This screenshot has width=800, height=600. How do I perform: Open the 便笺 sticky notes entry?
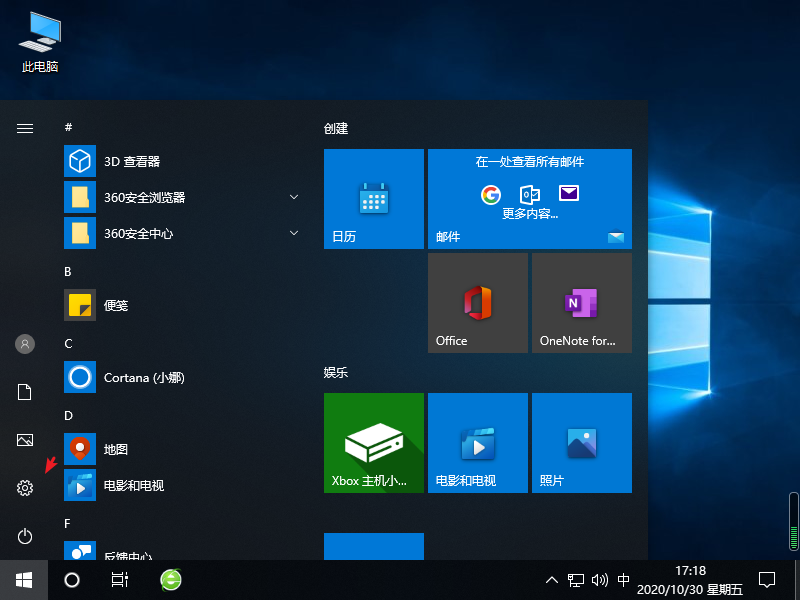[x=116, y=305]
